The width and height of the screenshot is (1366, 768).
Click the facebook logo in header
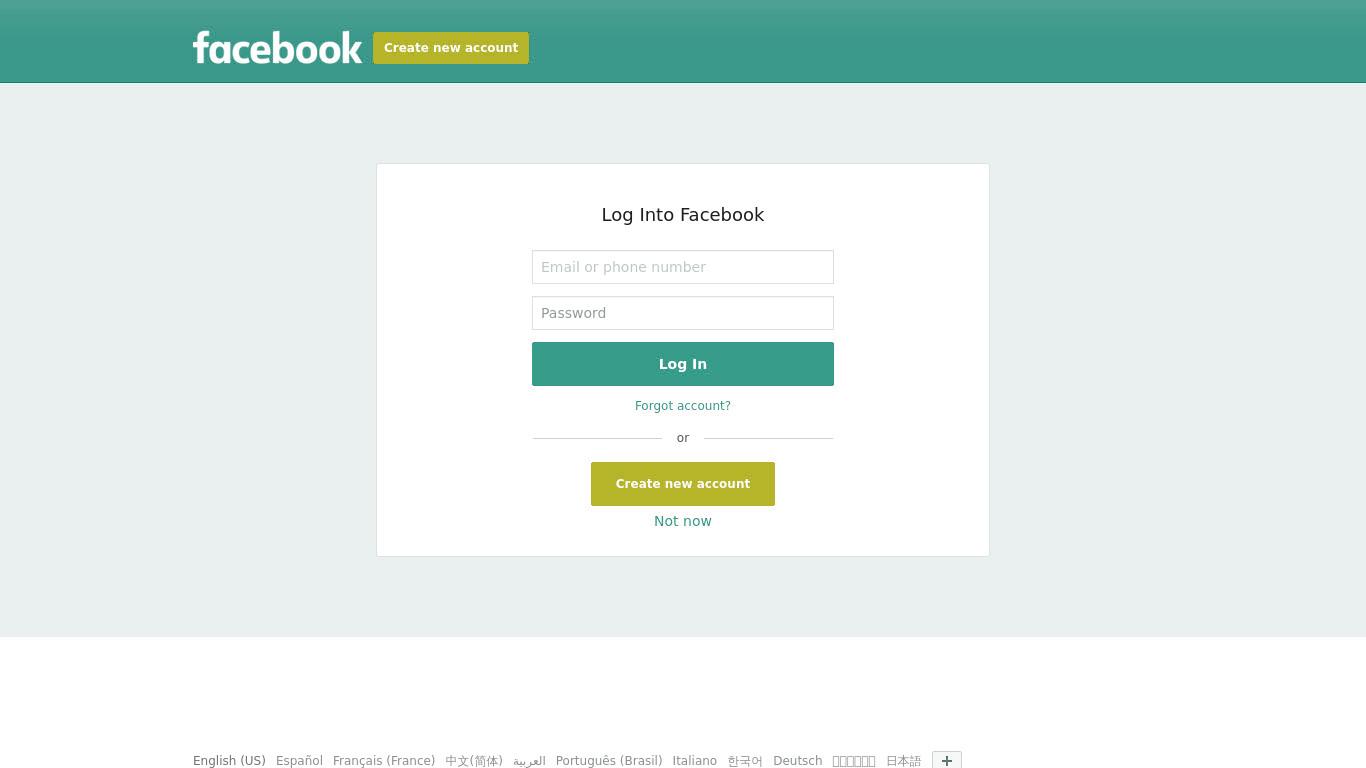pos(277,47)
